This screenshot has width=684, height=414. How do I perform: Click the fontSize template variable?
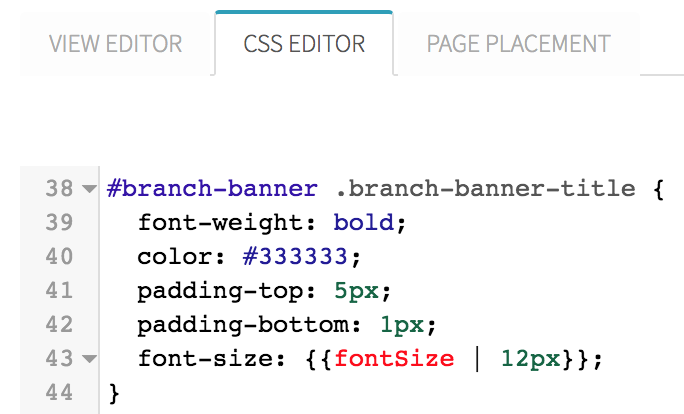[x=394, y=359]
